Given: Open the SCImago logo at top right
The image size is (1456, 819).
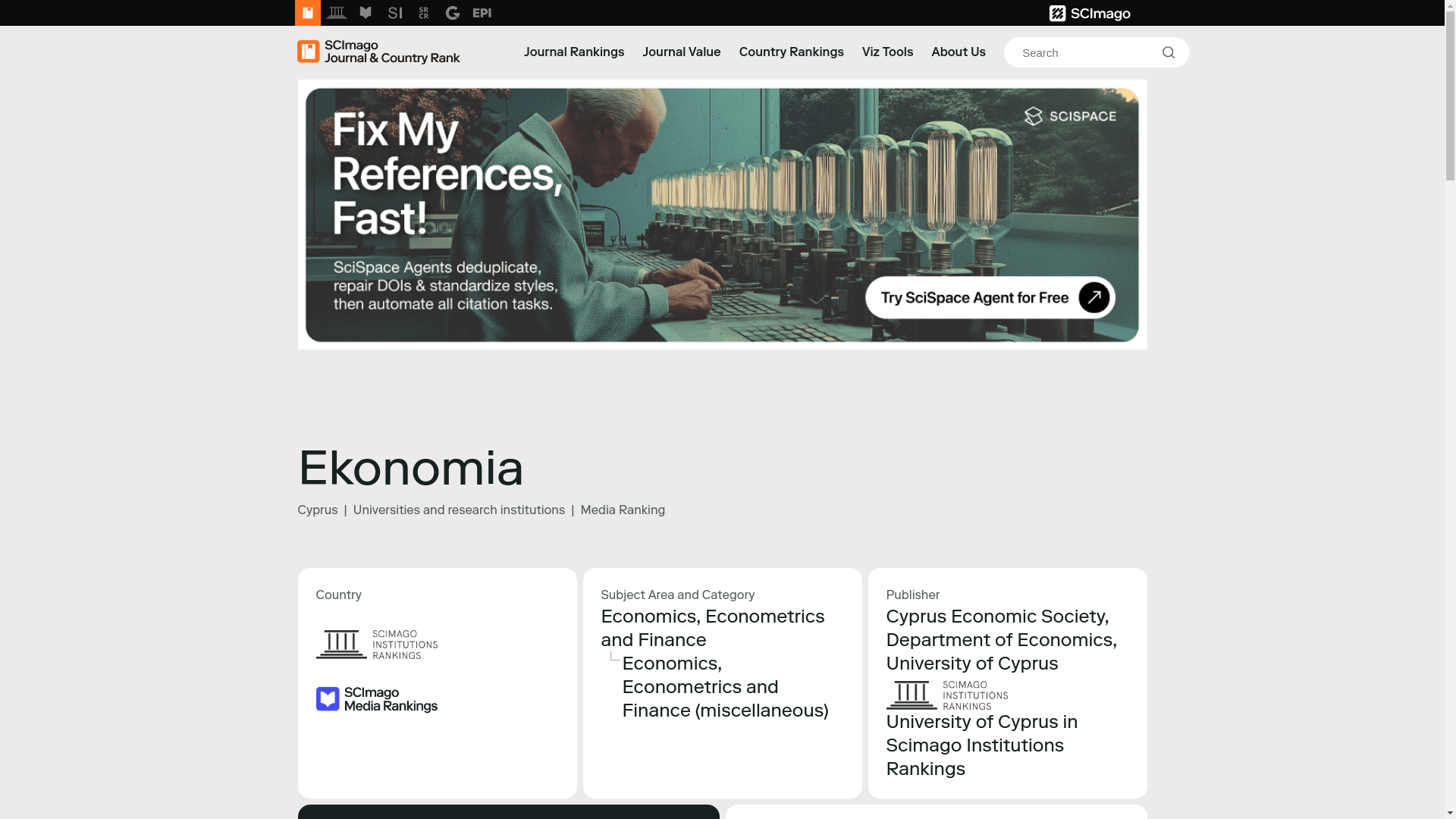Looking at the screenshot, I should point(1090,13).
